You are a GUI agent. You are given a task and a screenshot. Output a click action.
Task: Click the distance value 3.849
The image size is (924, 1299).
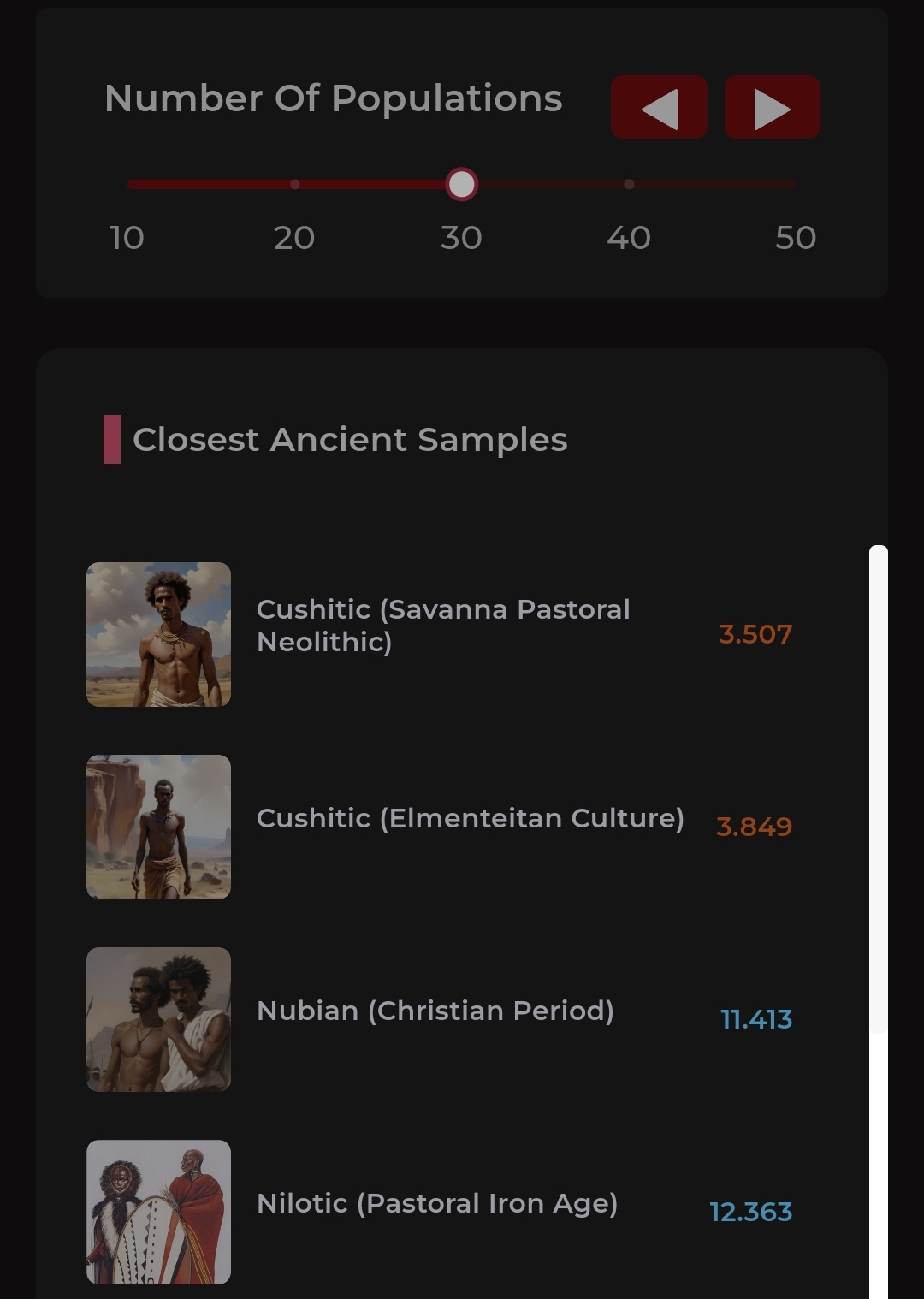(x=754, y=827)
